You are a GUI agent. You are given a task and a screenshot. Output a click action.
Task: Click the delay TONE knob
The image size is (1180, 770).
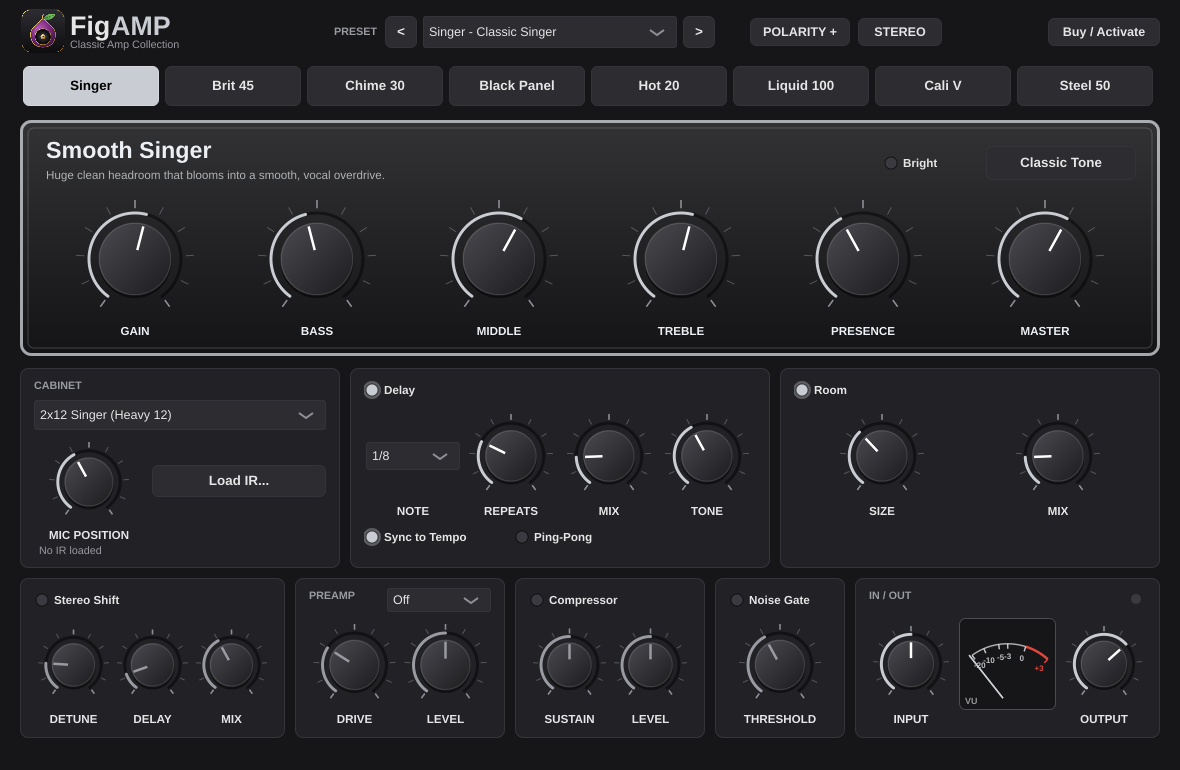coord(707,455)
